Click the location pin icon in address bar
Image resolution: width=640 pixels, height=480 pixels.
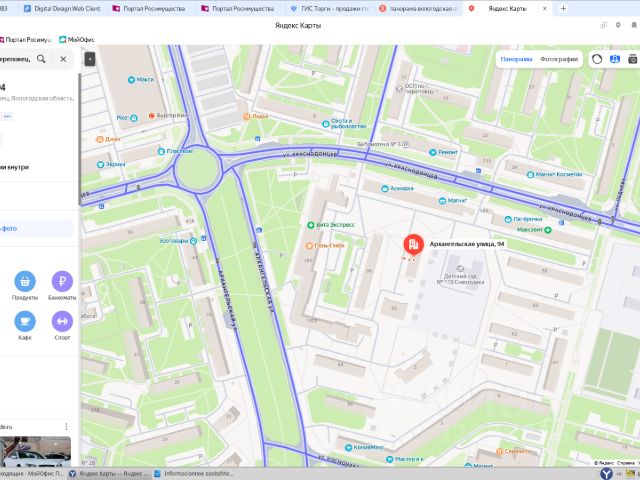coord(618,25)
